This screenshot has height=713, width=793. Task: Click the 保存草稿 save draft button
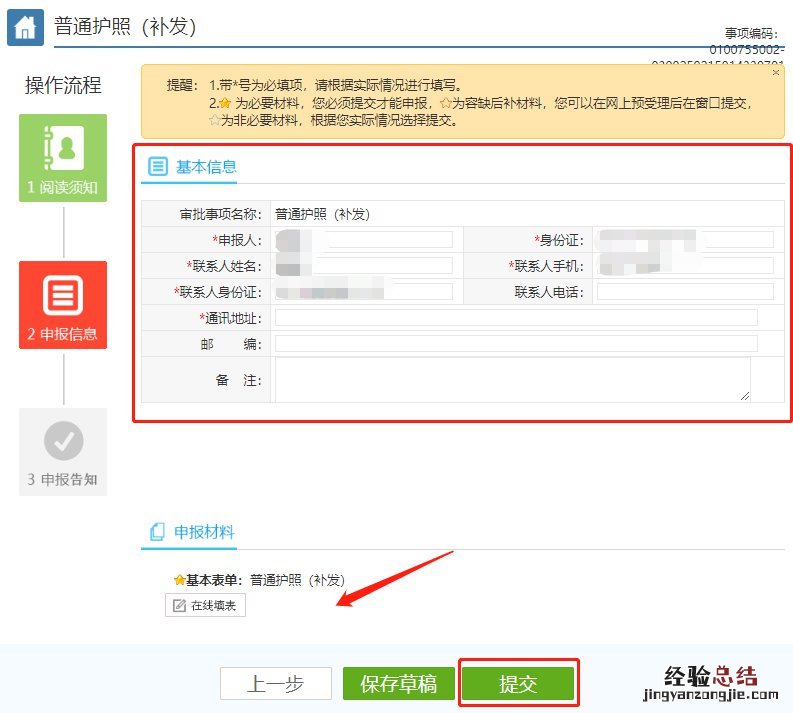click(x=398, y=684)
